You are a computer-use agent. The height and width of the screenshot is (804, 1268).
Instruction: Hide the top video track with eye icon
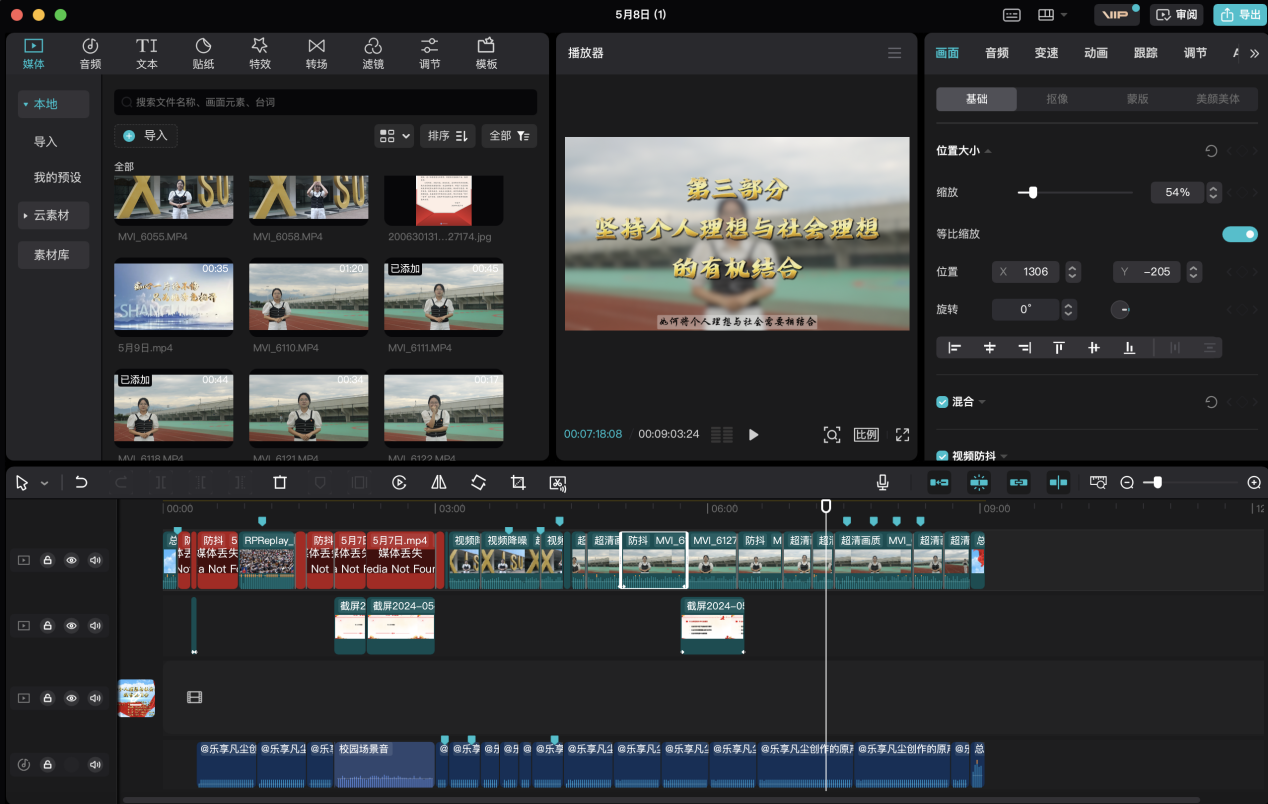coord(71,561)
